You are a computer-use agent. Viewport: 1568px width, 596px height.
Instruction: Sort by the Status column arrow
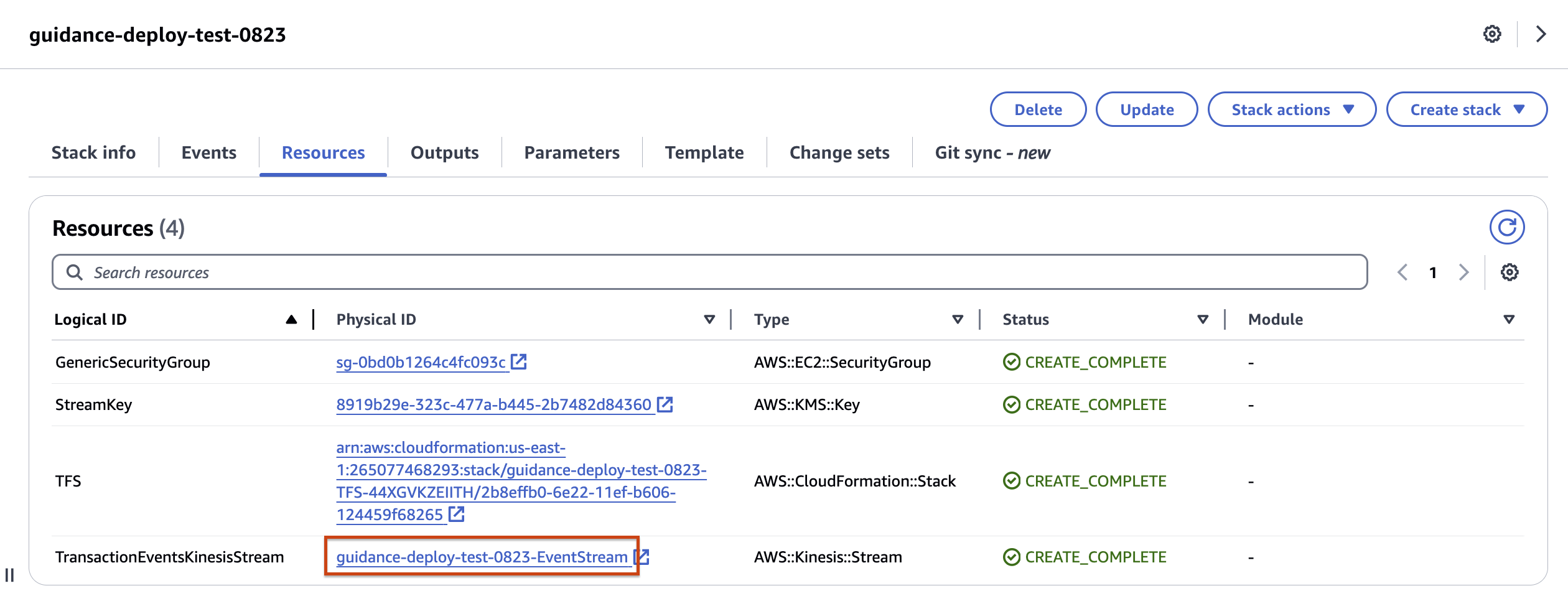[x=1203, y=319]
